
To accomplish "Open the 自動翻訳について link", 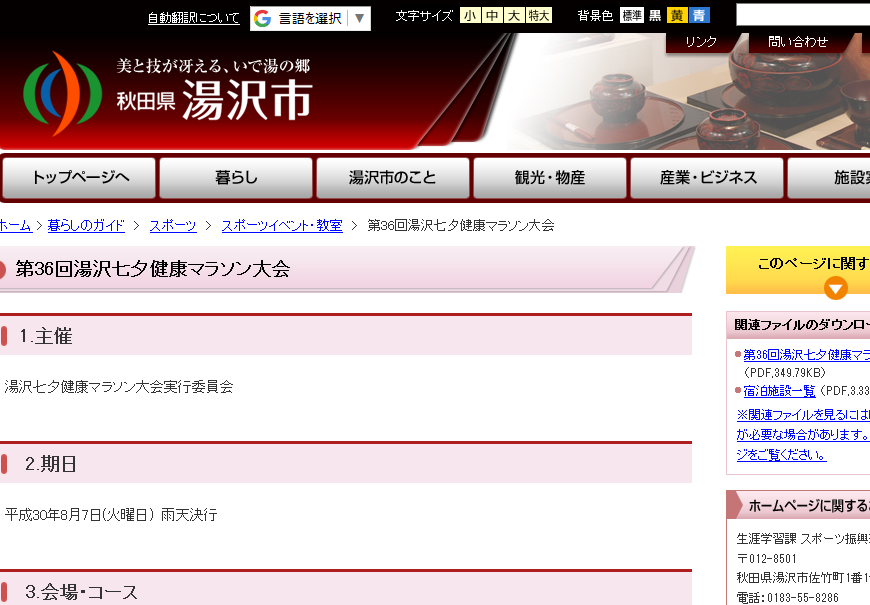I will pos(194,18).
